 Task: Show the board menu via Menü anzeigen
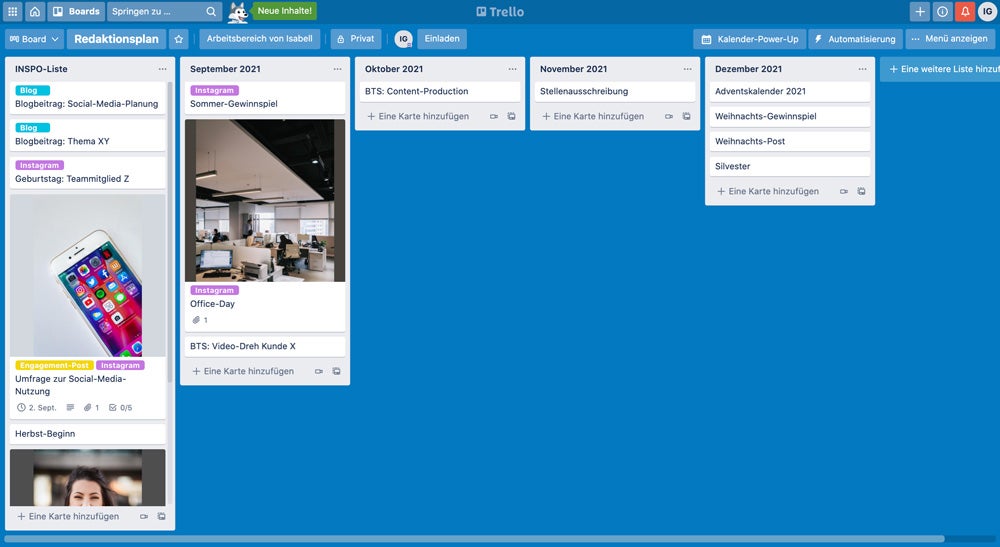(950, 39)
